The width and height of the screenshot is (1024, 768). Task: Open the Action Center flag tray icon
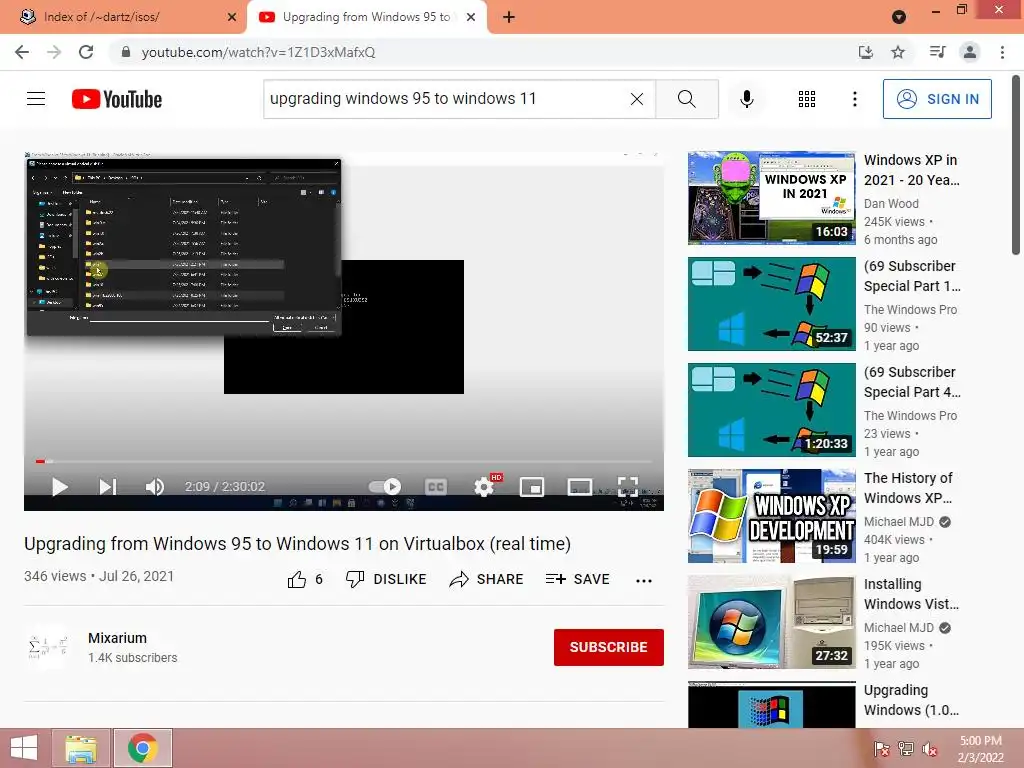pos(882,749)
